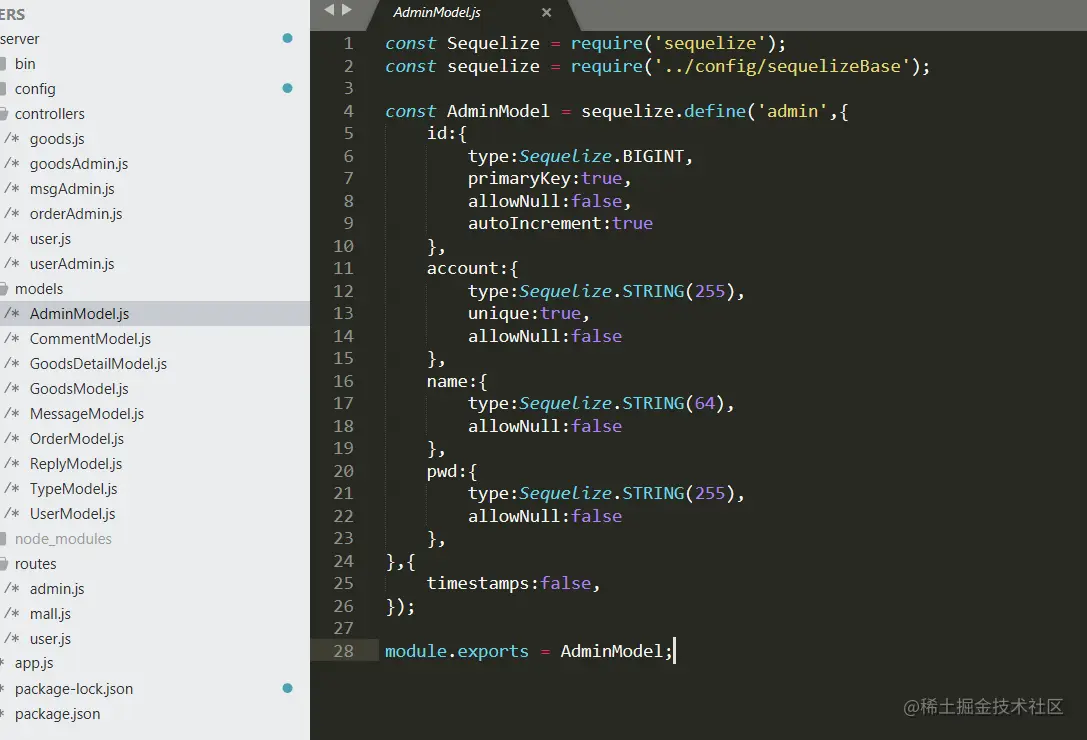The height and width of the screenshot is (740, 1087).
Task: Collapse the models folder
Action: (39, 289)
